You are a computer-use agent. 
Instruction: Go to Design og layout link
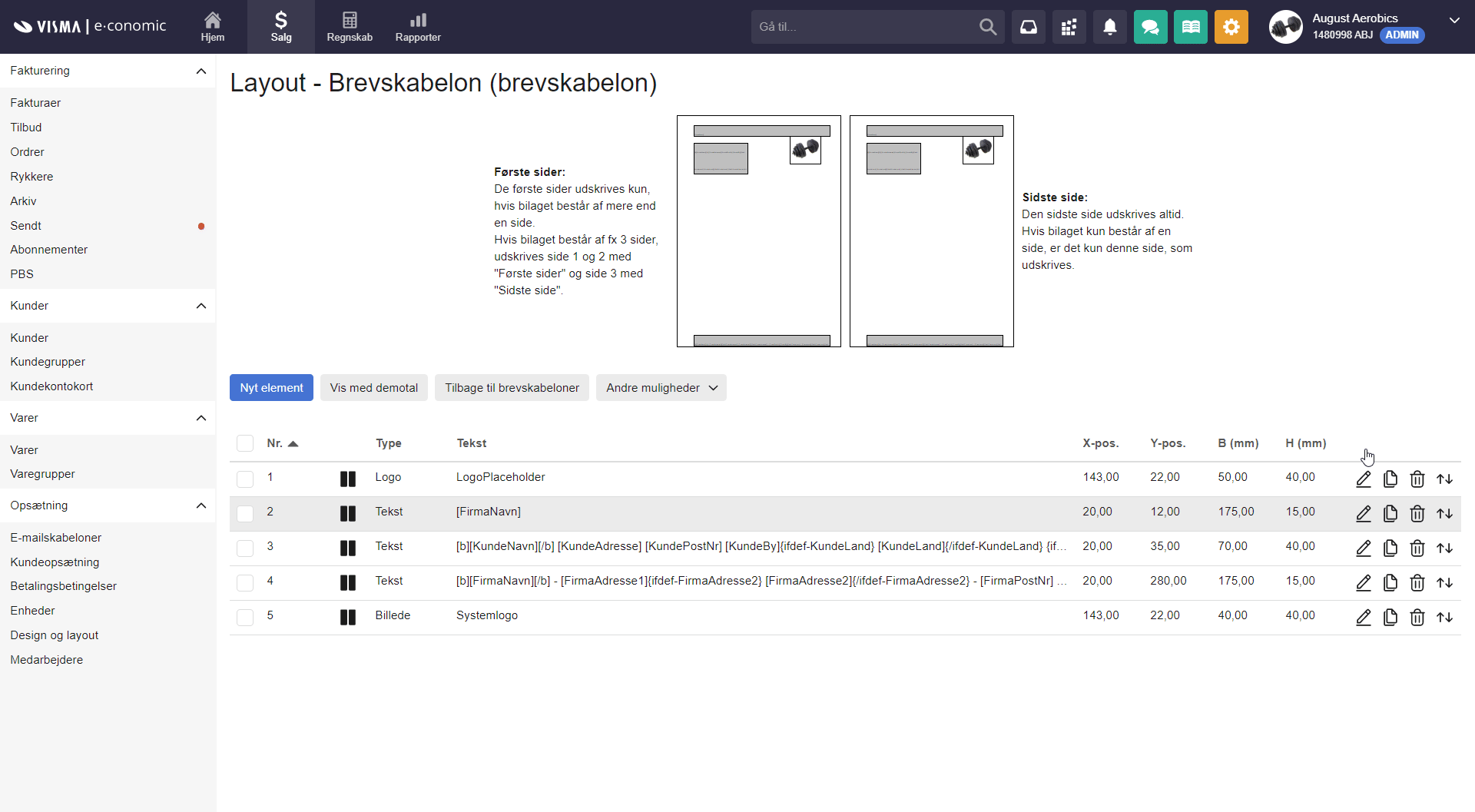point(55,635)
